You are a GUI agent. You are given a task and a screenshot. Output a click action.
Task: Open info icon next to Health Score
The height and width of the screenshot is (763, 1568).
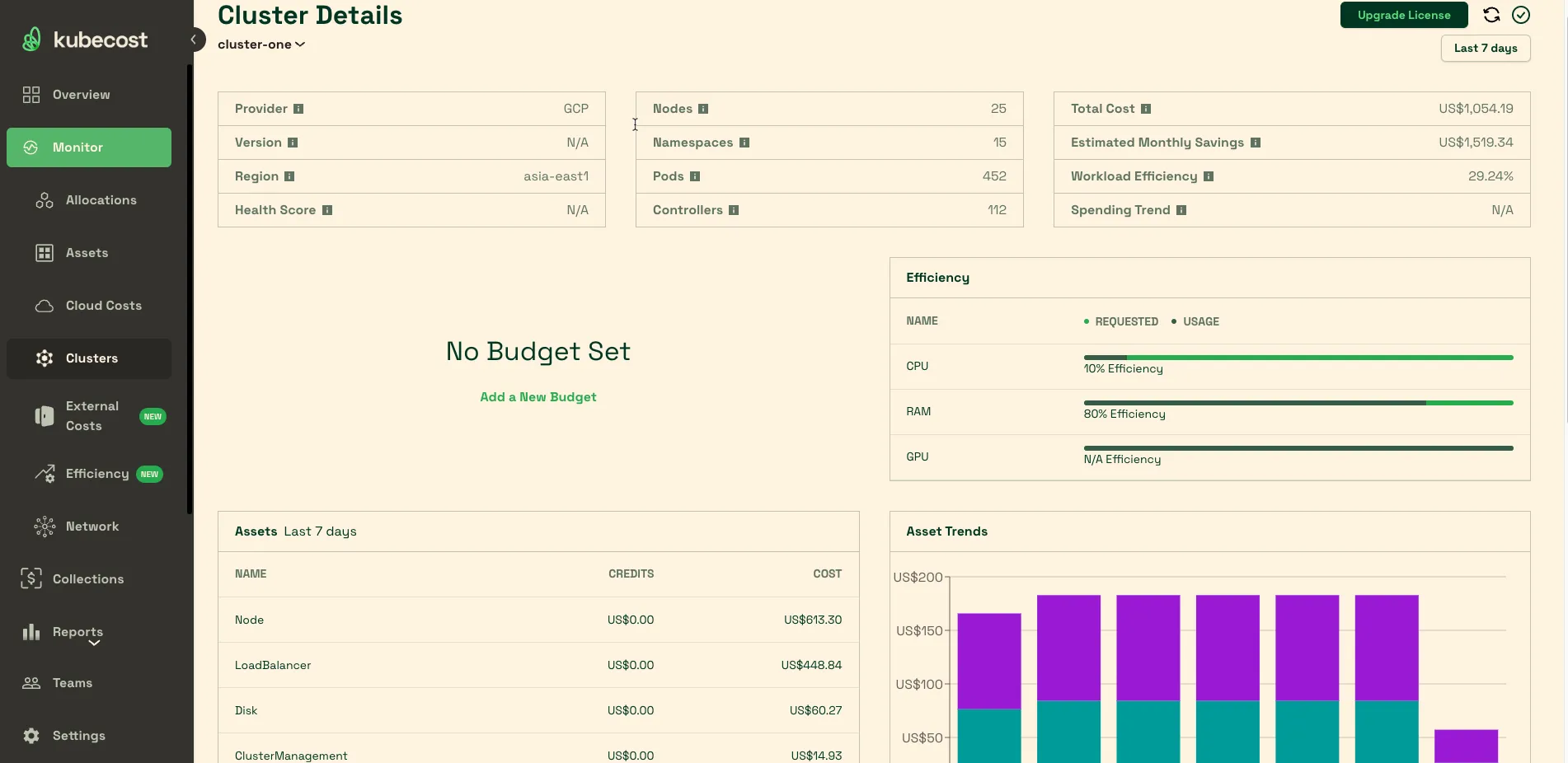click(327, 210)
